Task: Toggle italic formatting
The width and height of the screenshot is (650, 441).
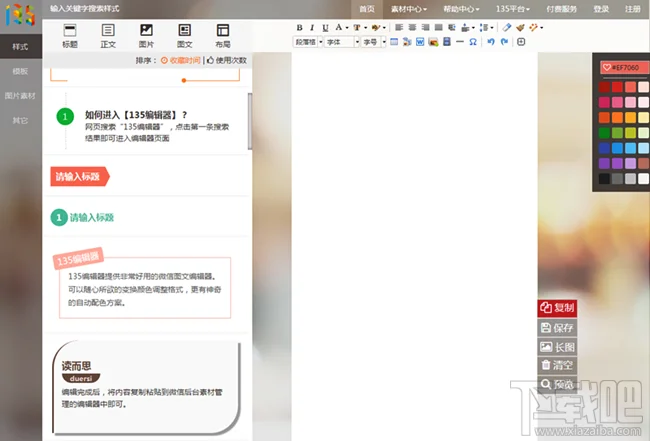Action: coord(312,27)
